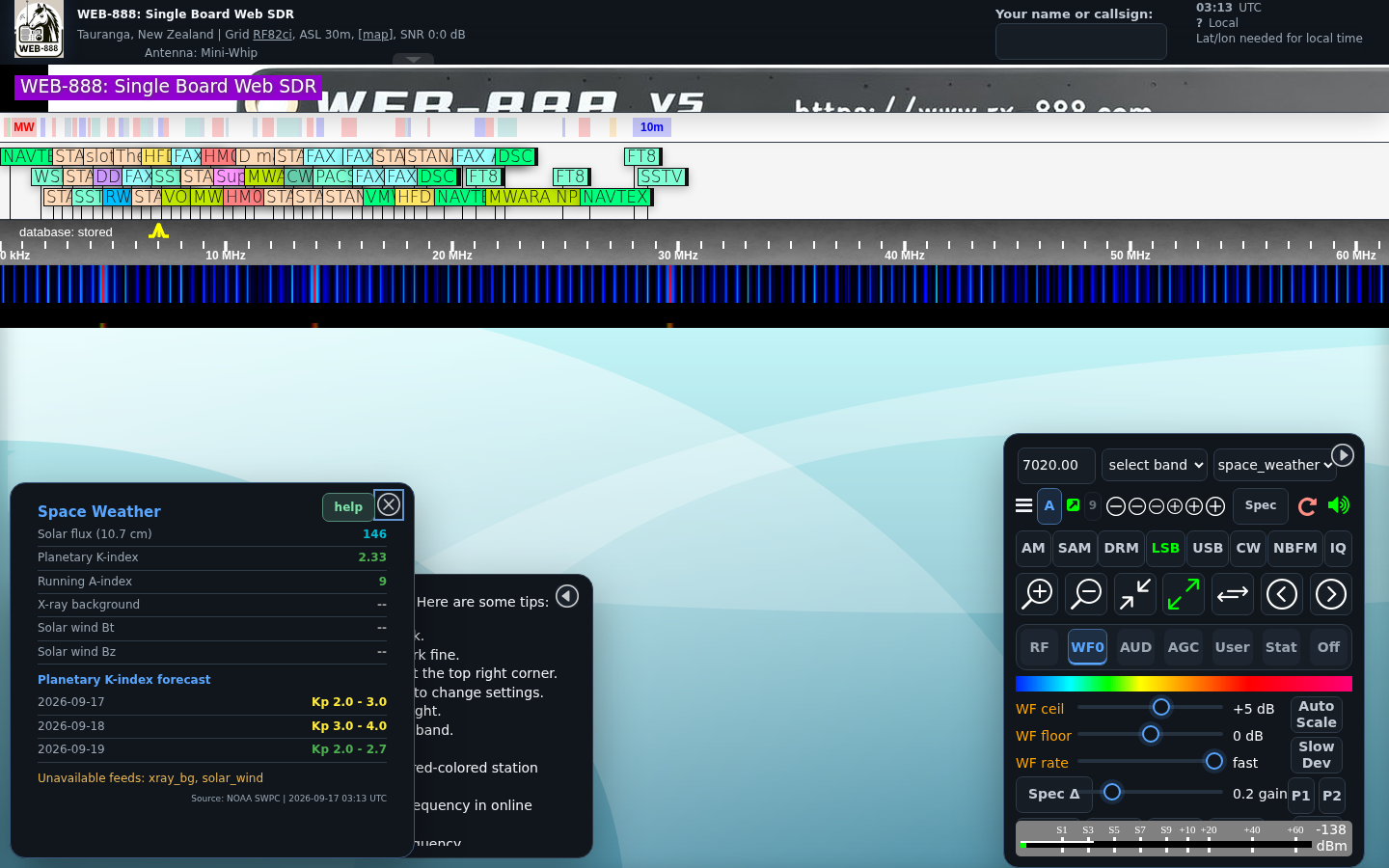
Task: Switch to the AGC tab
Action: point(1183,647)
